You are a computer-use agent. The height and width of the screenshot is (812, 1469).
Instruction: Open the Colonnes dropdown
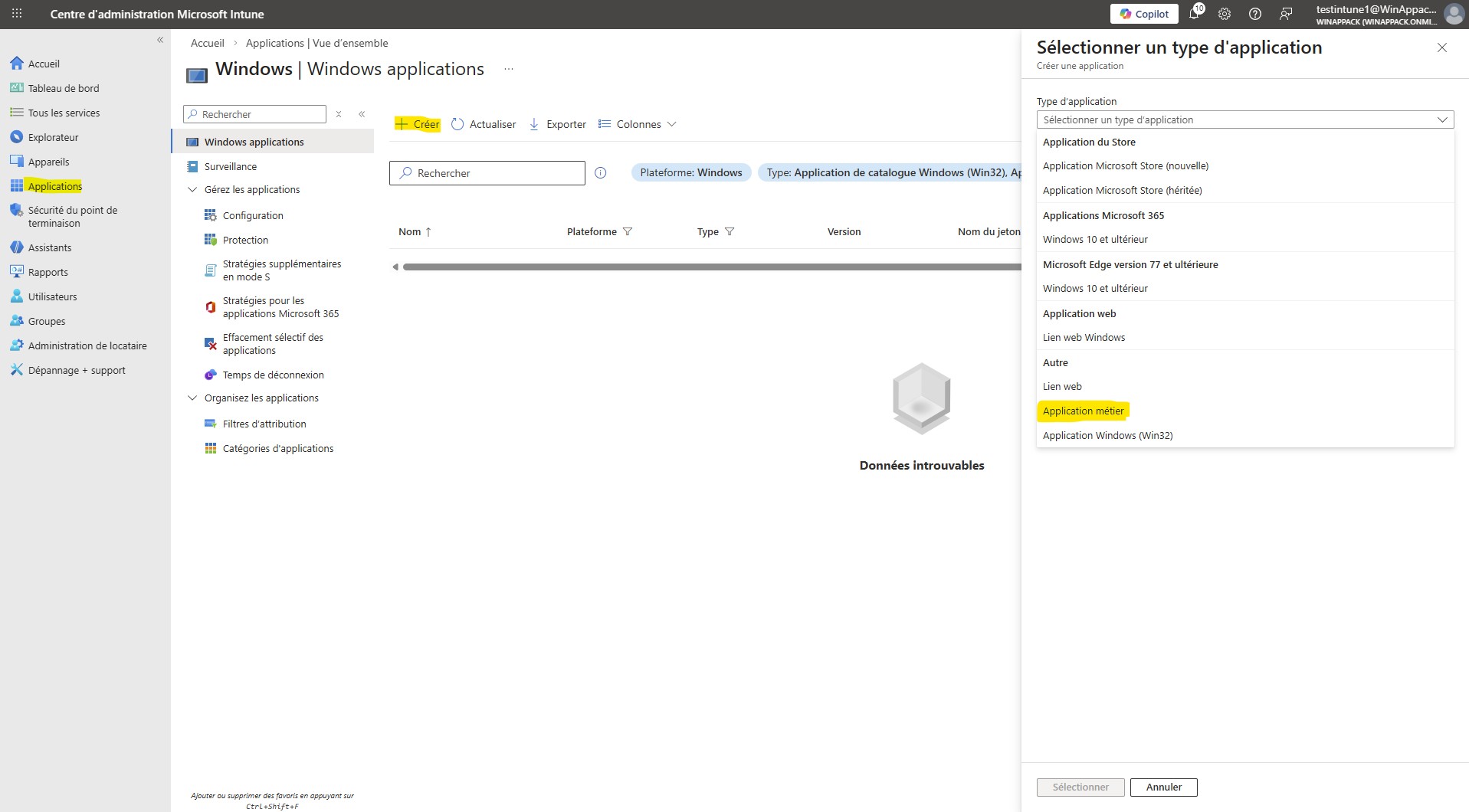coord(638,124)
